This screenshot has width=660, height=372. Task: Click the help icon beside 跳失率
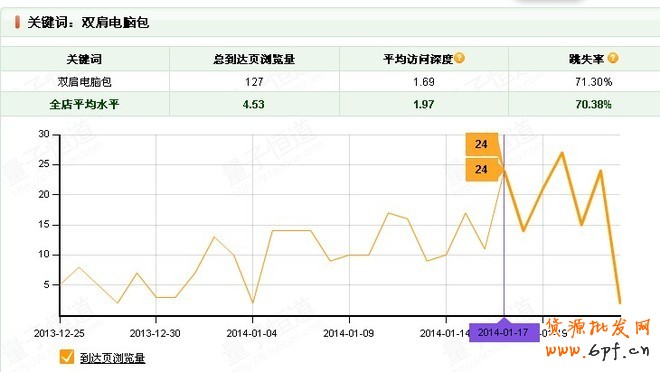tap(613, 58)
